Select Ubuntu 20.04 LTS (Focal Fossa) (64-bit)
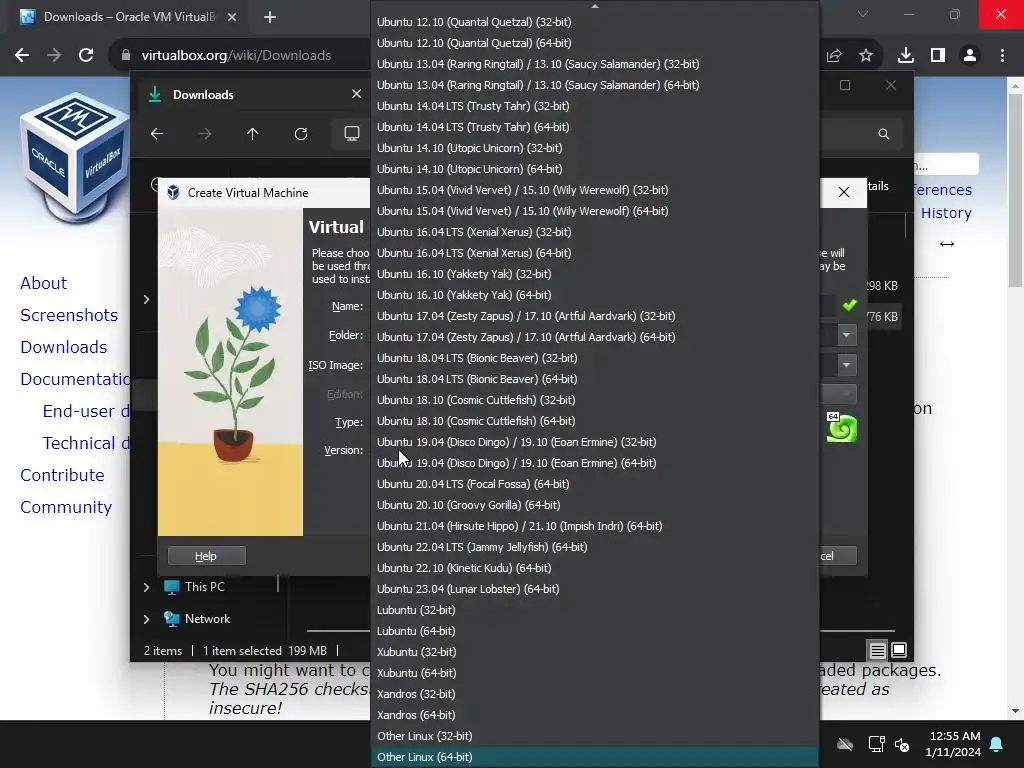 point(595,484)
